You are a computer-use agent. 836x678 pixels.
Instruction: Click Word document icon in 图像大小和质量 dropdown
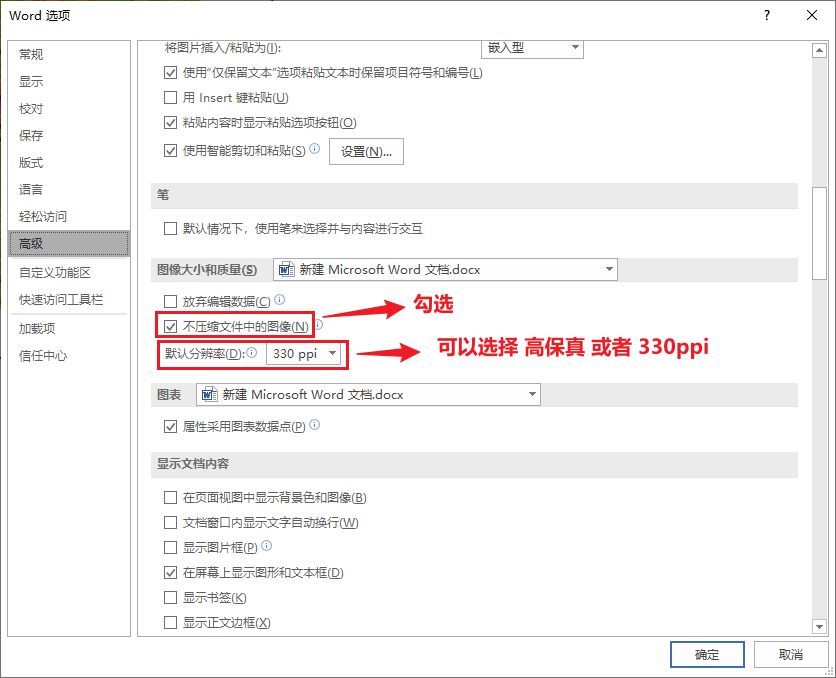point(286,270)
